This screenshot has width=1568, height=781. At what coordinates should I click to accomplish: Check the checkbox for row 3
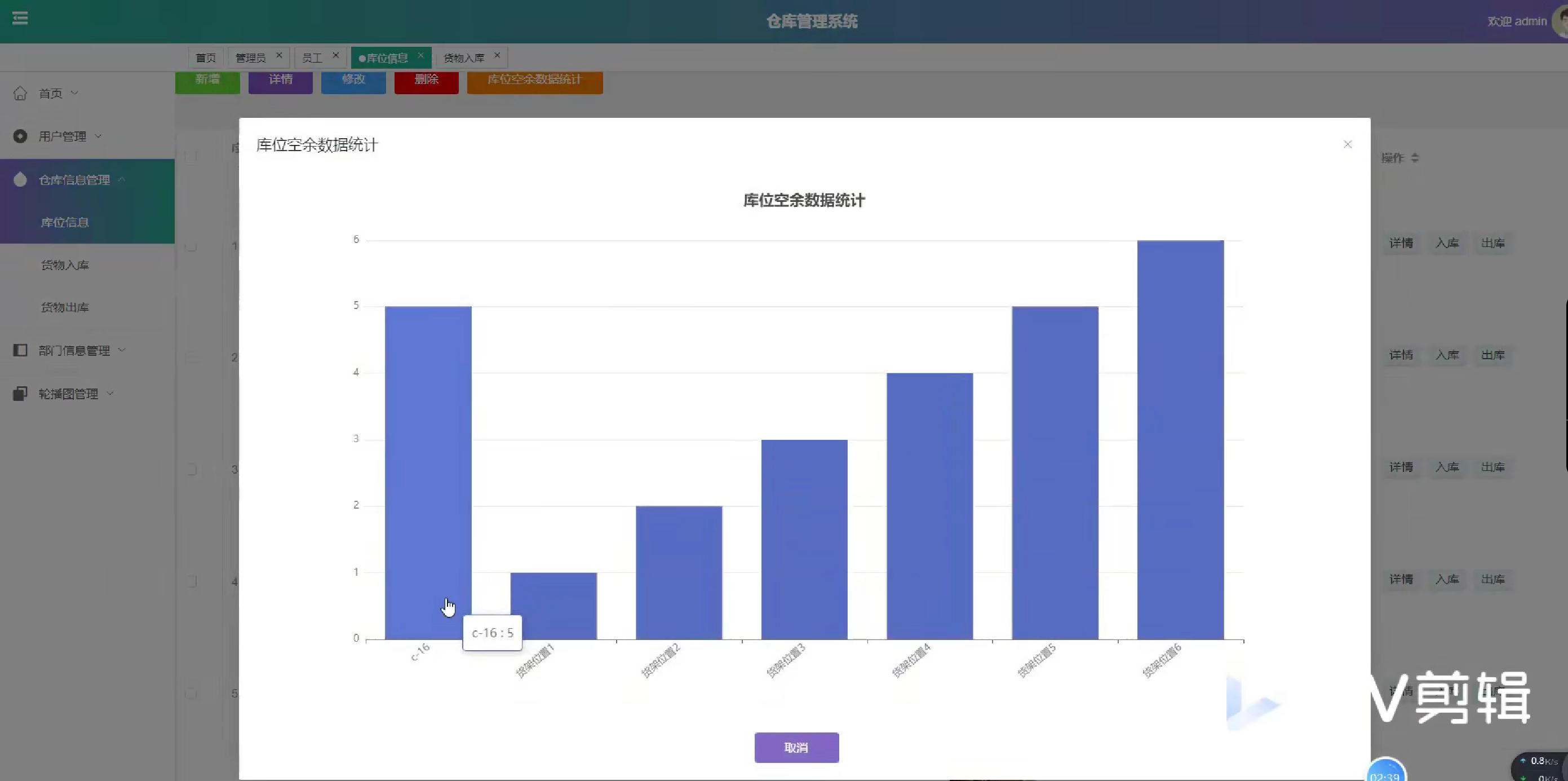coord(191,469)
